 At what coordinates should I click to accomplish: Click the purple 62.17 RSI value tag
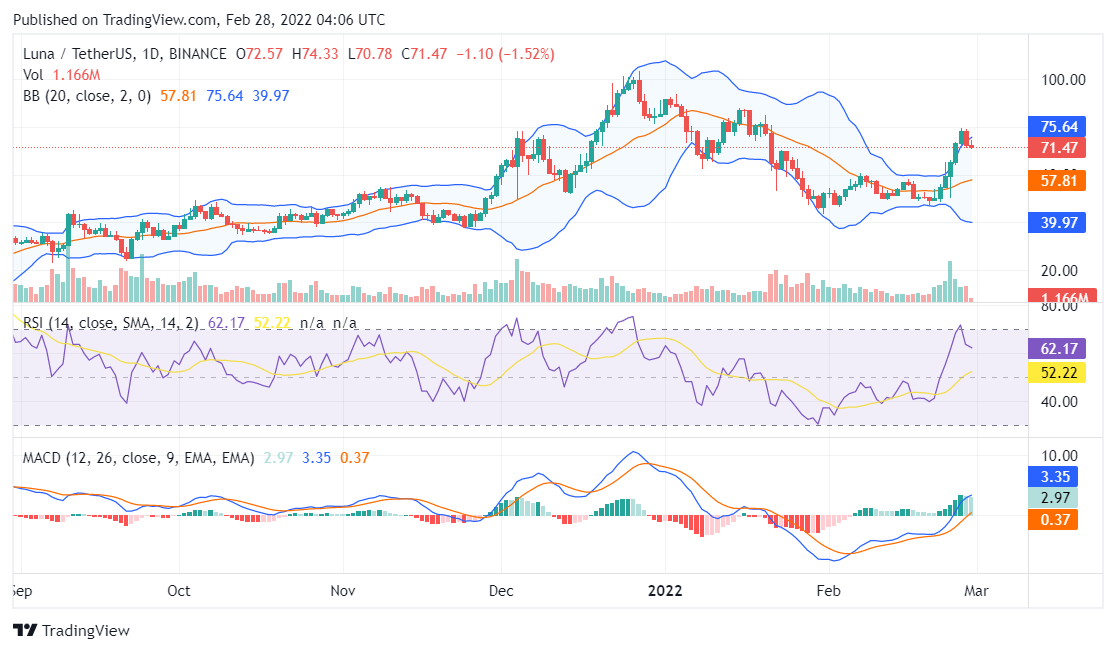[1058, 349]
